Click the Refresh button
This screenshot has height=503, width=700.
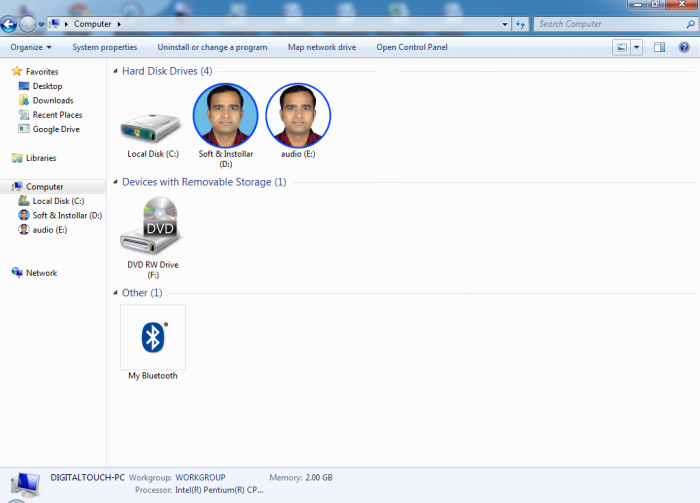point(520,24)
